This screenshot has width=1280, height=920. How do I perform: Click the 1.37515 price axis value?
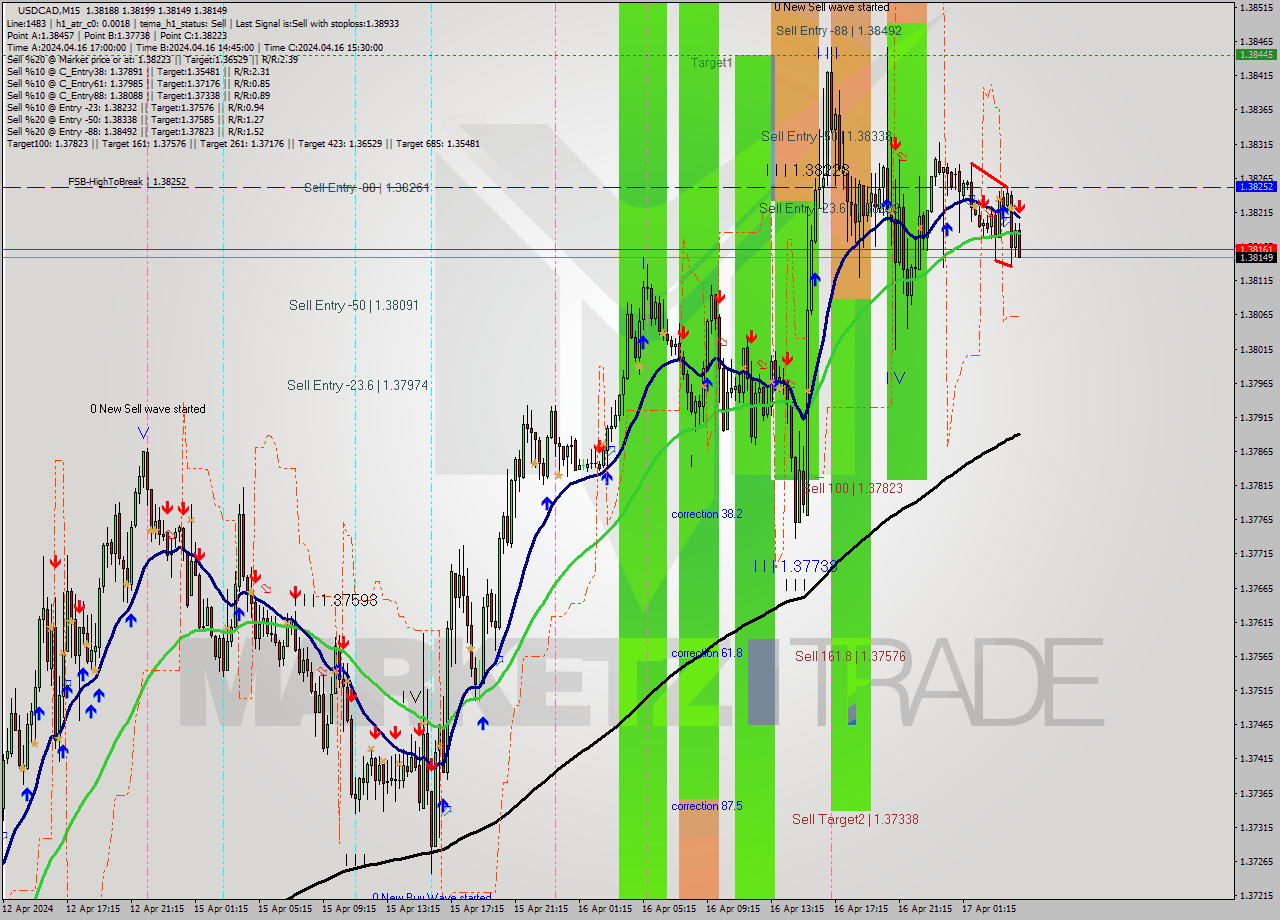coord(1256,690)
